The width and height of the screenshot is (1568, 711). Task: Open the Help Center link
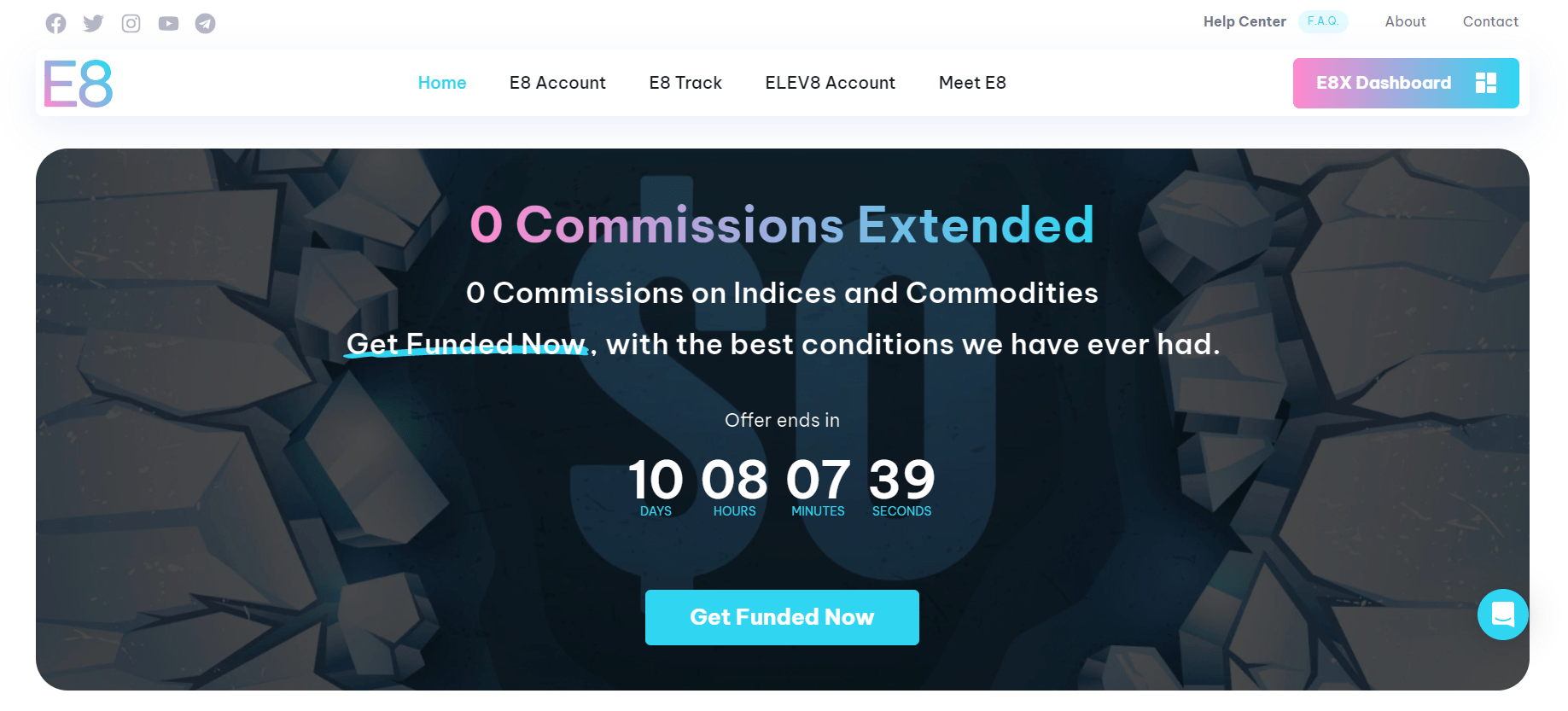[x=1244, y=21]
